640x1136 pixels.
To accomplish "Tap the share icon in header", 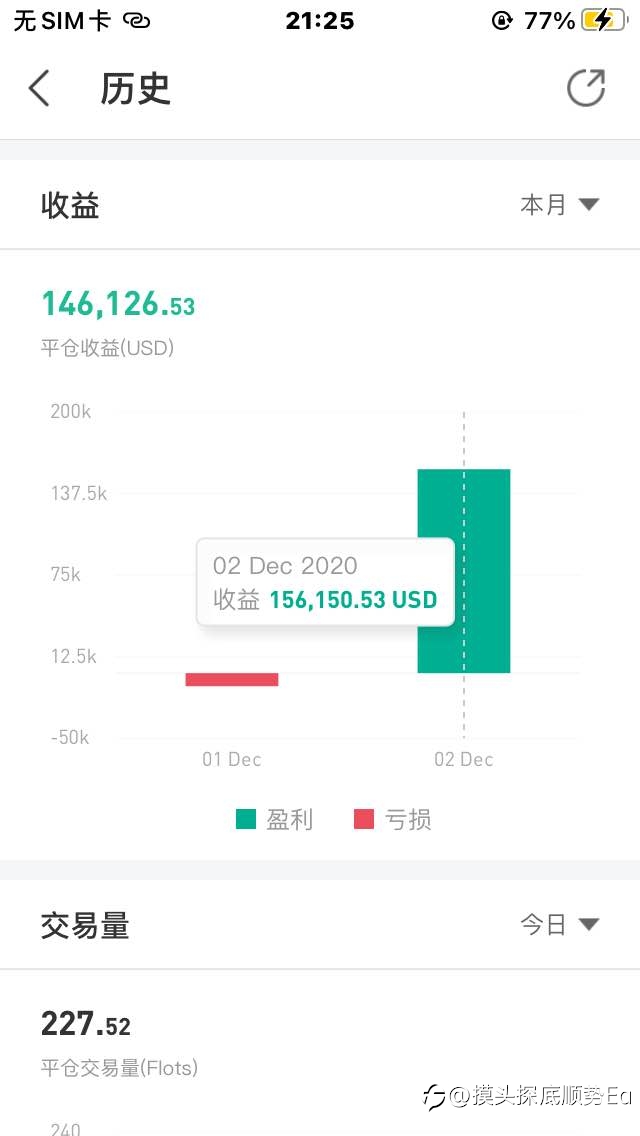I will 586,88.
